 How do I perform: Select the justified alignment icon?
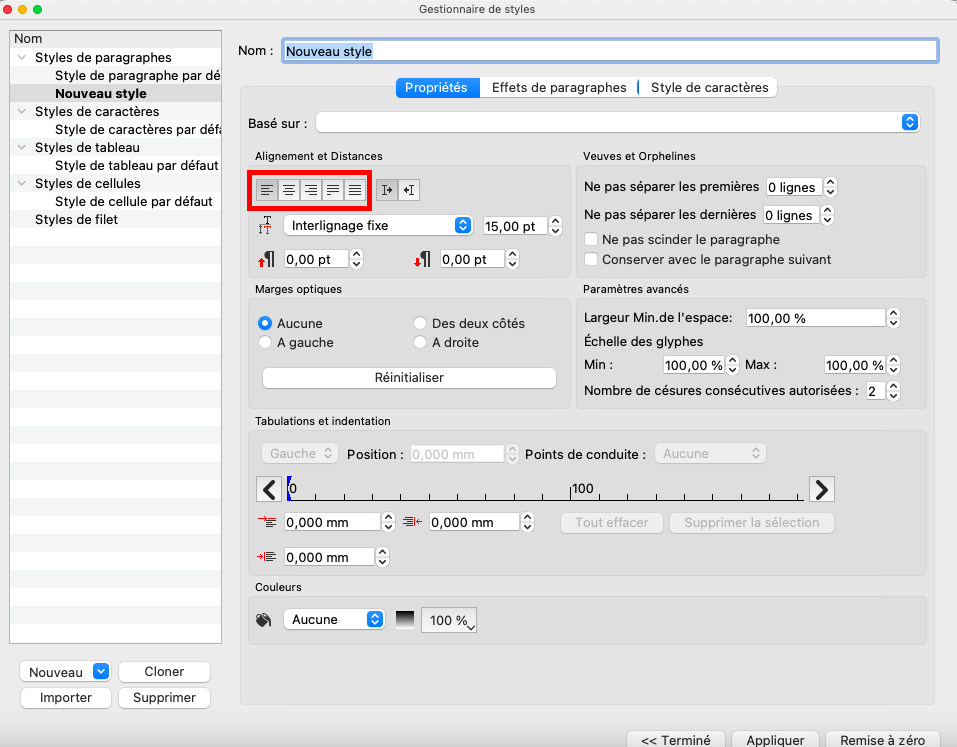[x=332, y=190]
